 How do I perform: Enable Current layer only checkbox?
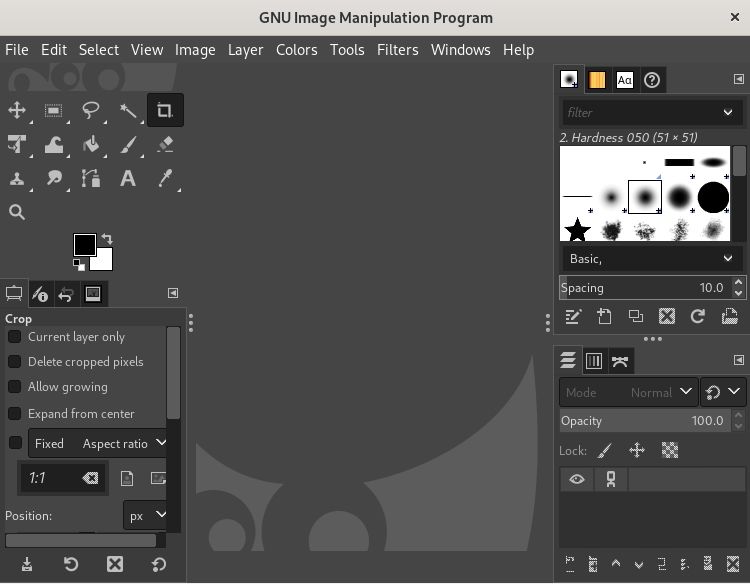[15, 337]
